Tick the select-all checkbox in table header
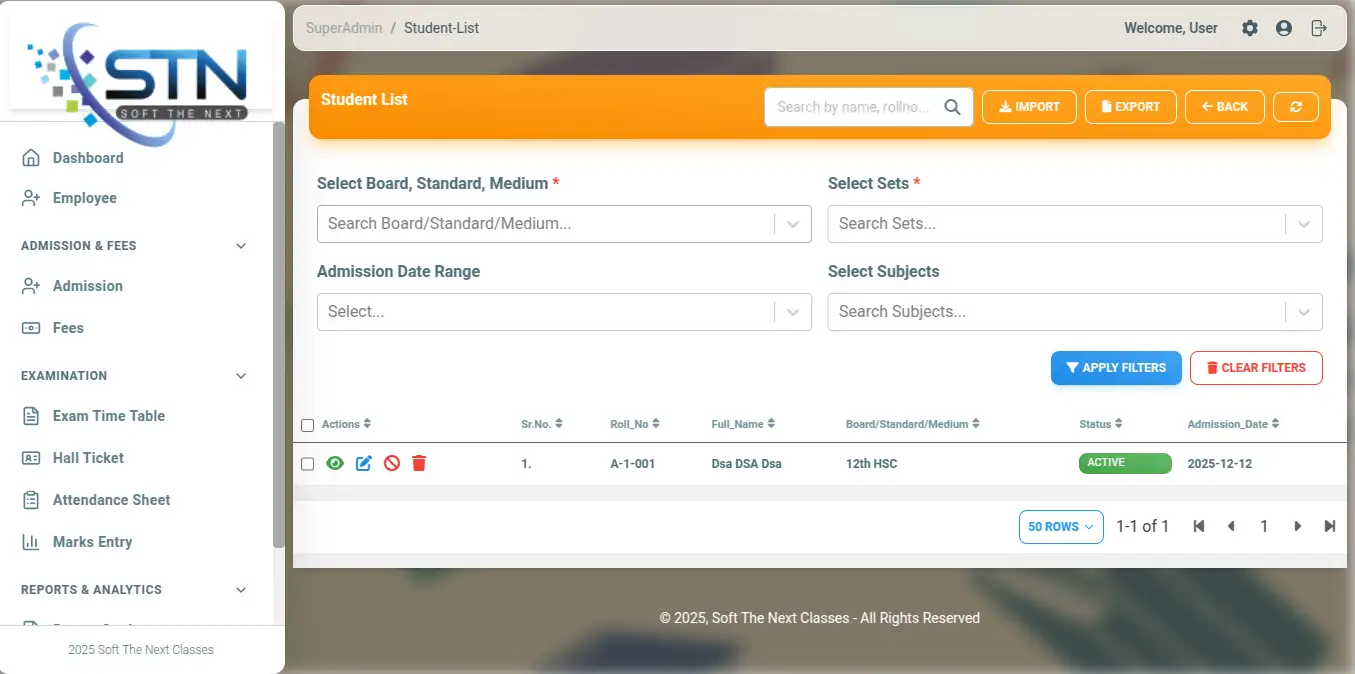 [308, 425]
